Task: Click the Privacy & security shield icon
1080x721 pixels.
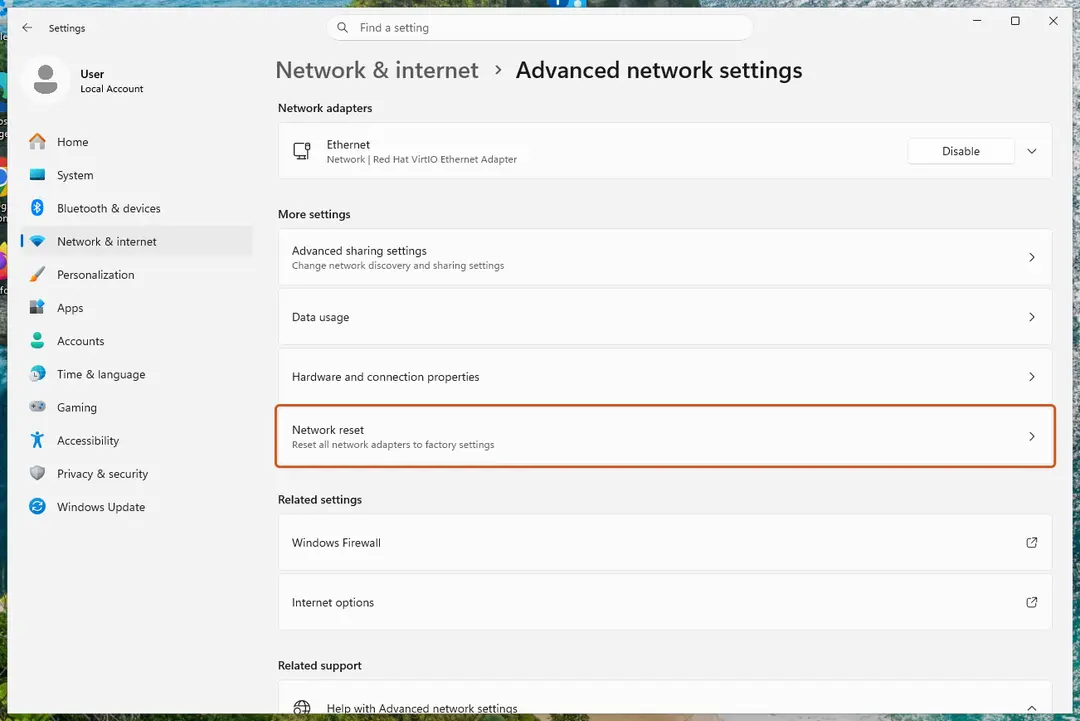Action: coord(37,473)
